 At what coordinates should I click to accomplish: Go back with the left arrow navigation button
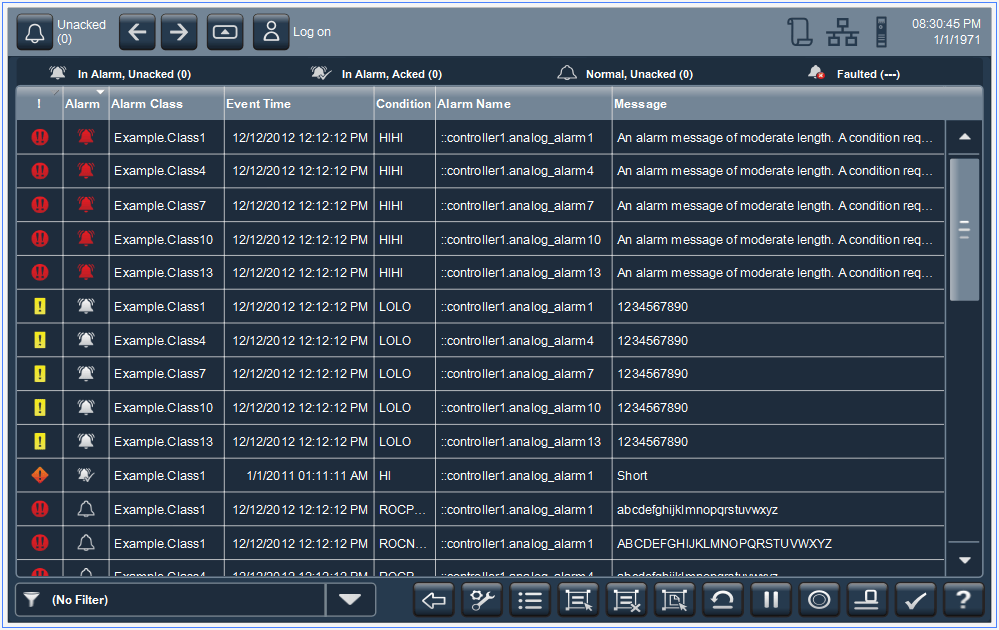tap(137, 32)
